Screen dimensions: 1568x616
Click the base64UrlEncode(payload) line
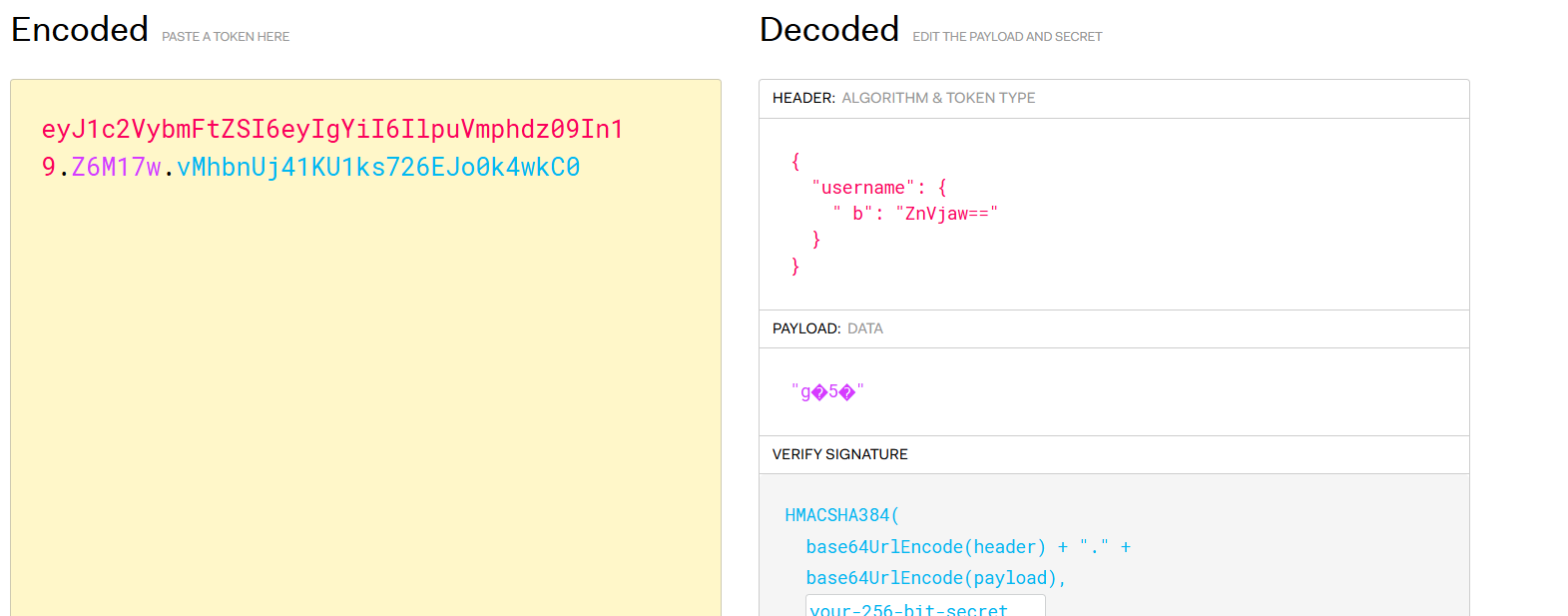pos(936,578)
